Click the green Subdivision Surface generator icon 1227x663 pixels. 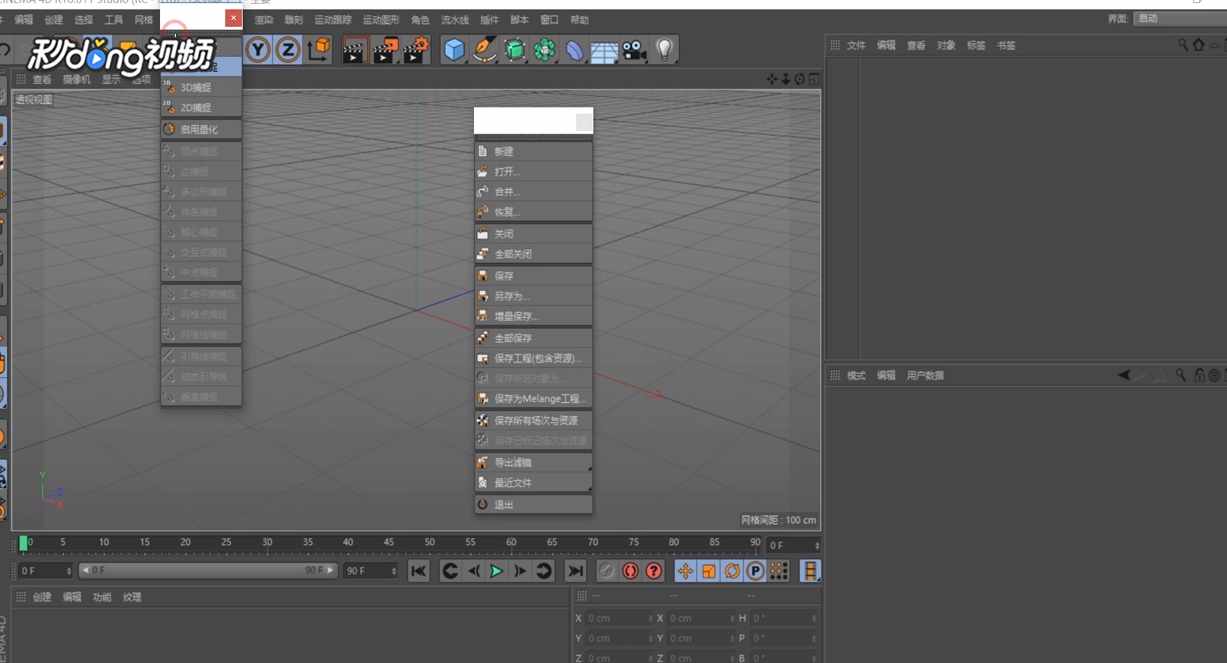pos(515,49)
